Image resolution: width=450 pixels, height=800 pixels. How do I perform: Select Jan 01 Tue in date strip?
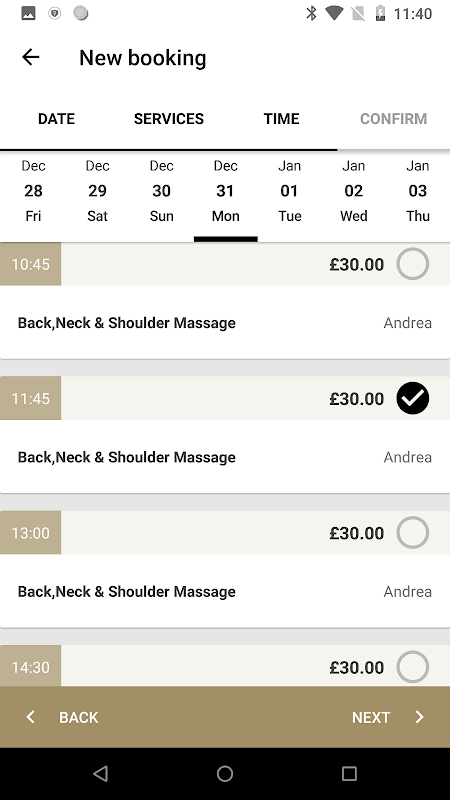click(x=289, y=191)
